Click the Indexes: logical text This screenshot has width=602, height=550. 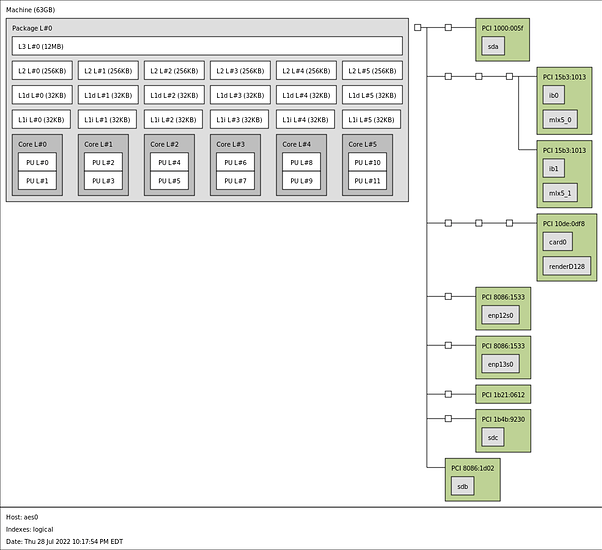tap(30, 529)
